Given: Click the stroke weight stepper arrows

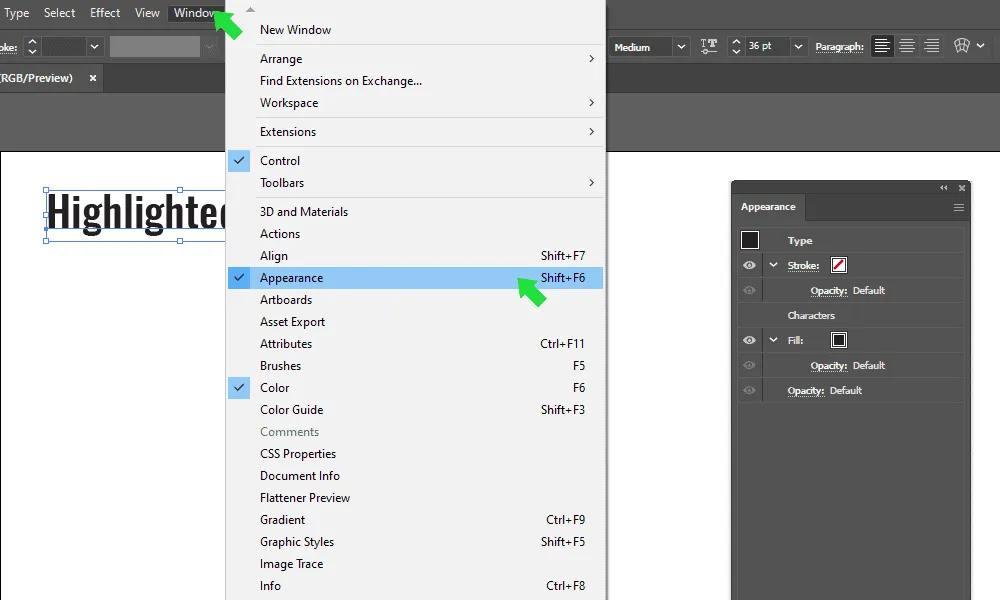Looking at the screenshot, I should coord(32,47).
